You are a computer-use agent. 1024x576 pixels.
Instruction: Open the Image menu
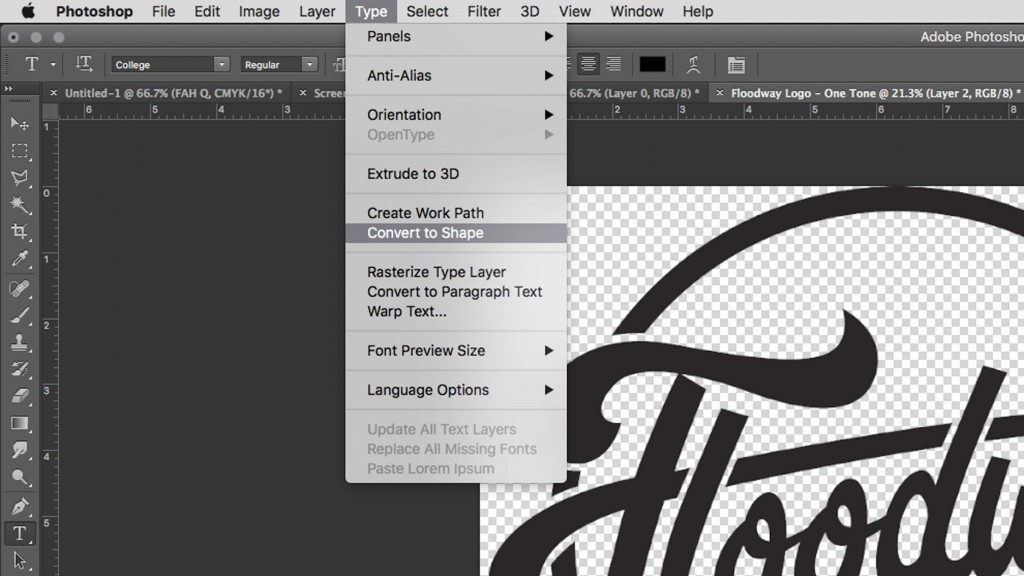click(259, 11)
